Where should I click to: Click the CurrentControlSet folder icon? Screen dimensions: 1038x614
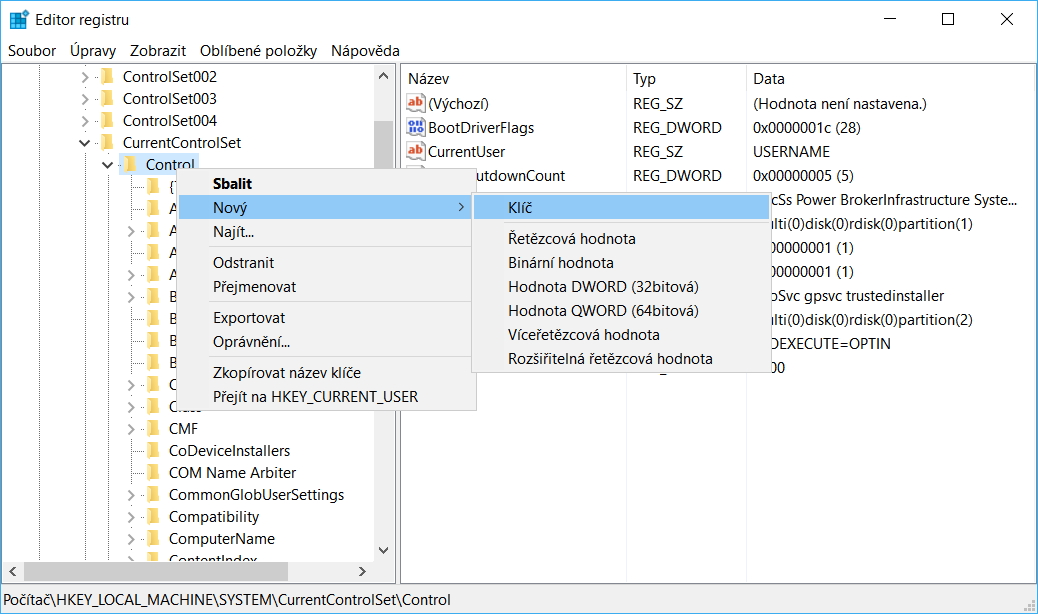(107, 142)
